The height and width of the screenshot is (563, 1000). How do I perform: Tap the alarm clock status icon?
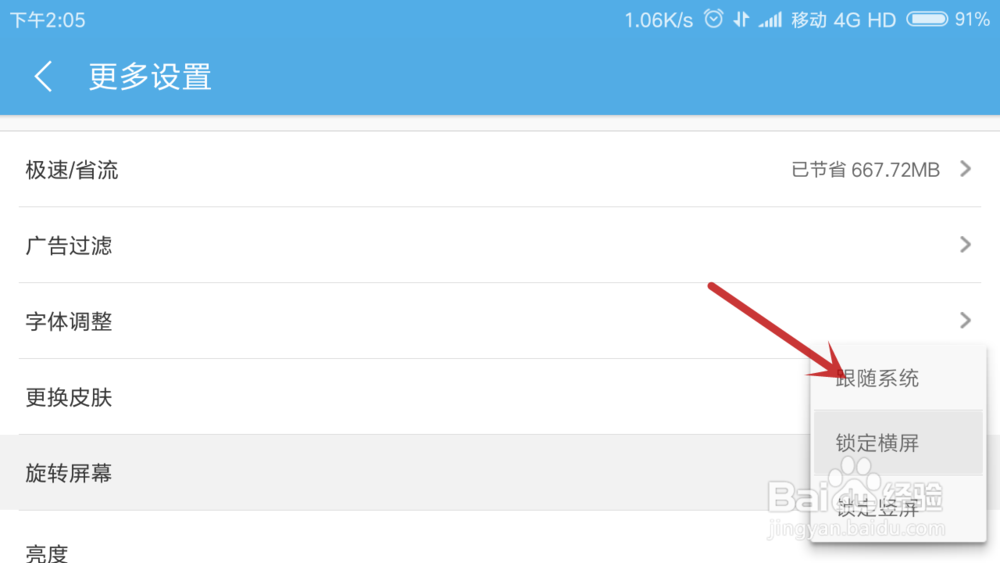[714, 19]
